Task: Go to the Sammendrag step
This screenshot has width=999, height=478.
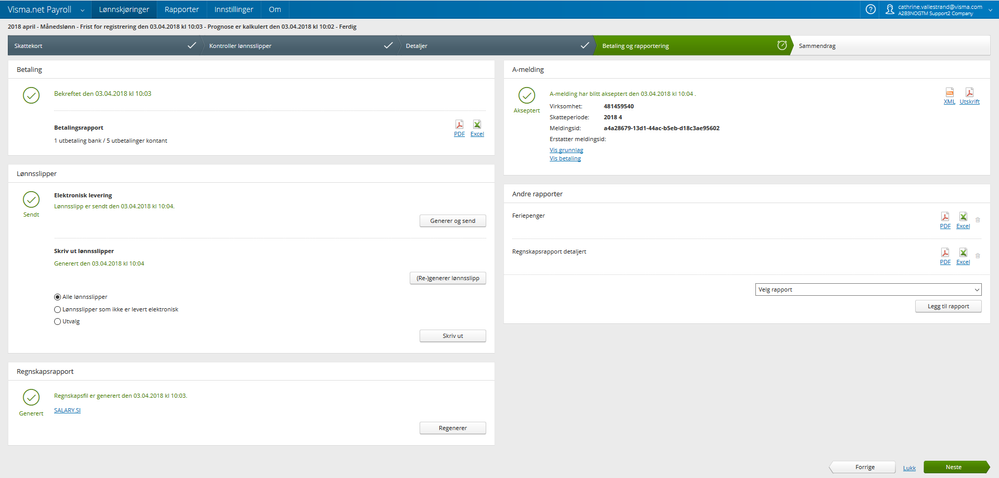Action: point(892,46)
